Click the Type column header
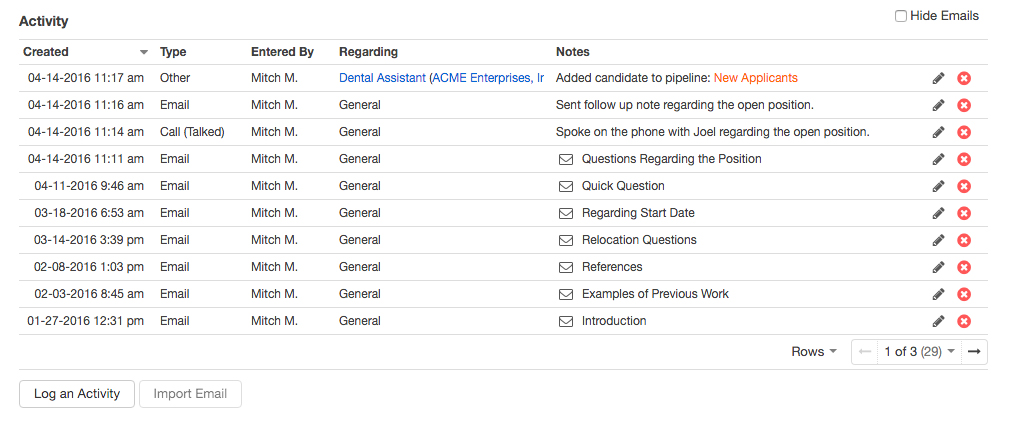This screenshot has width=1010, height=425. [x=173, y=52]
